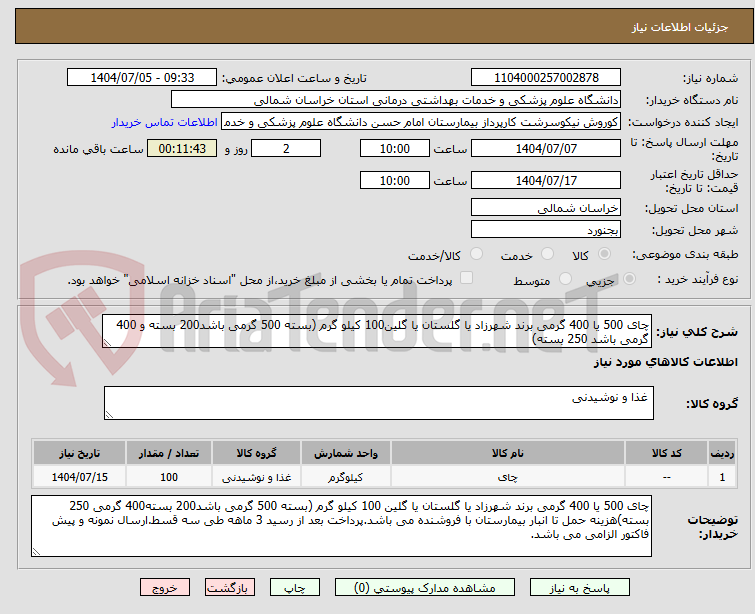755x614 pixels.
Task: Select the متوسط purchase type radio
Action: coord(565,279)
